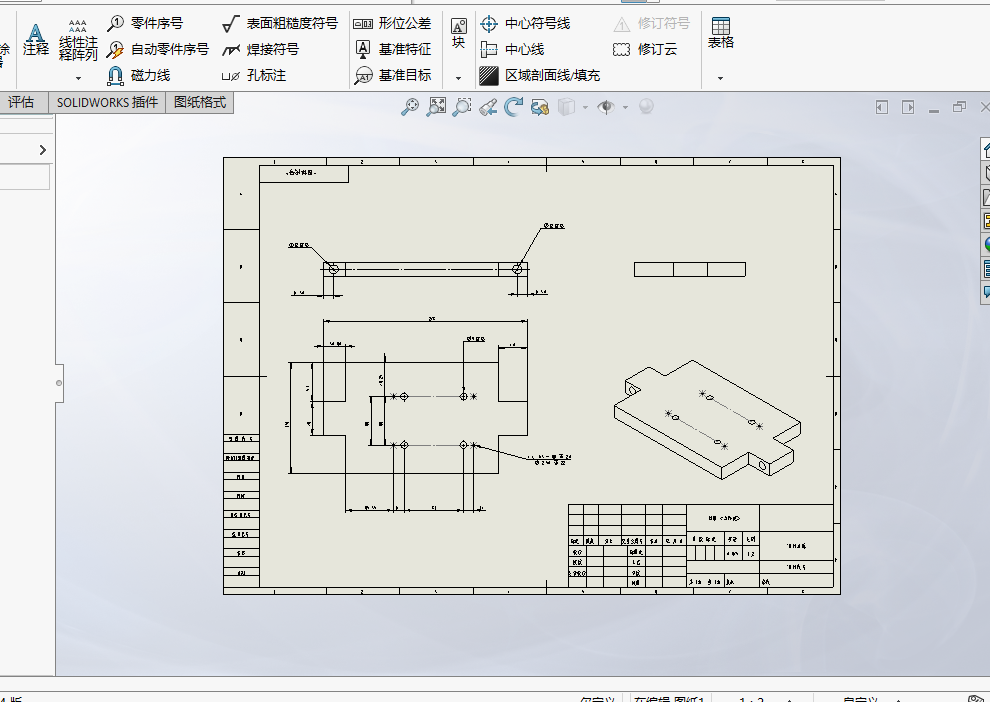Switch to the 评估 tab

[23, 102]
